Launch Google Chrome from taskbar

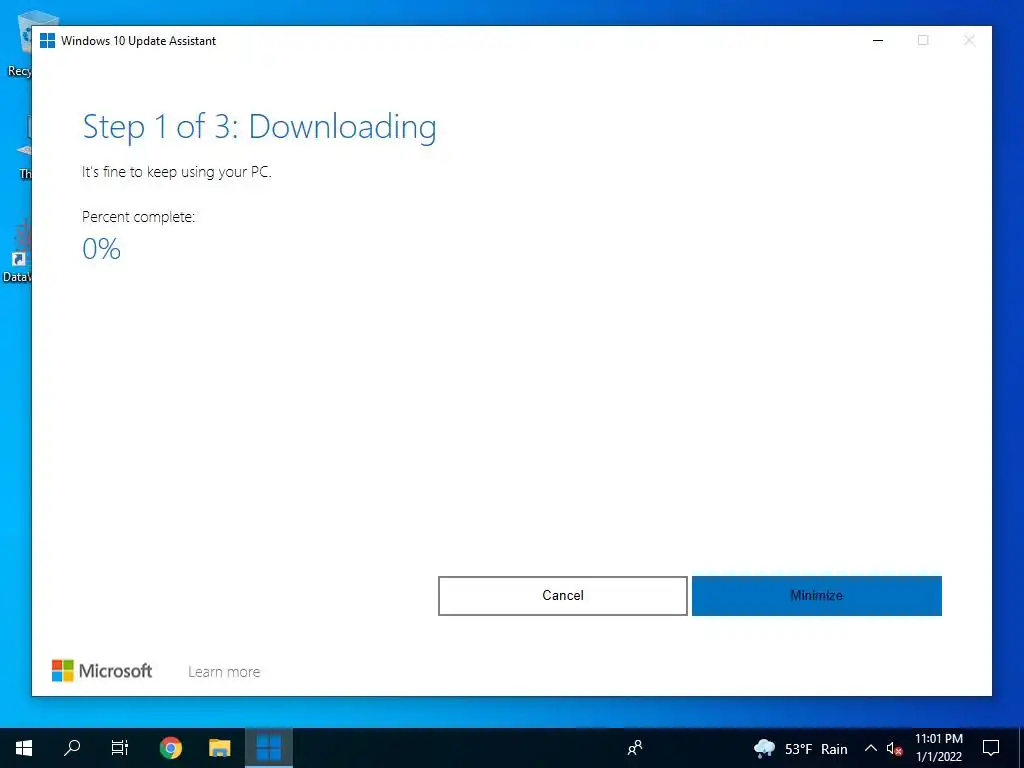click(x=170, y=748)
